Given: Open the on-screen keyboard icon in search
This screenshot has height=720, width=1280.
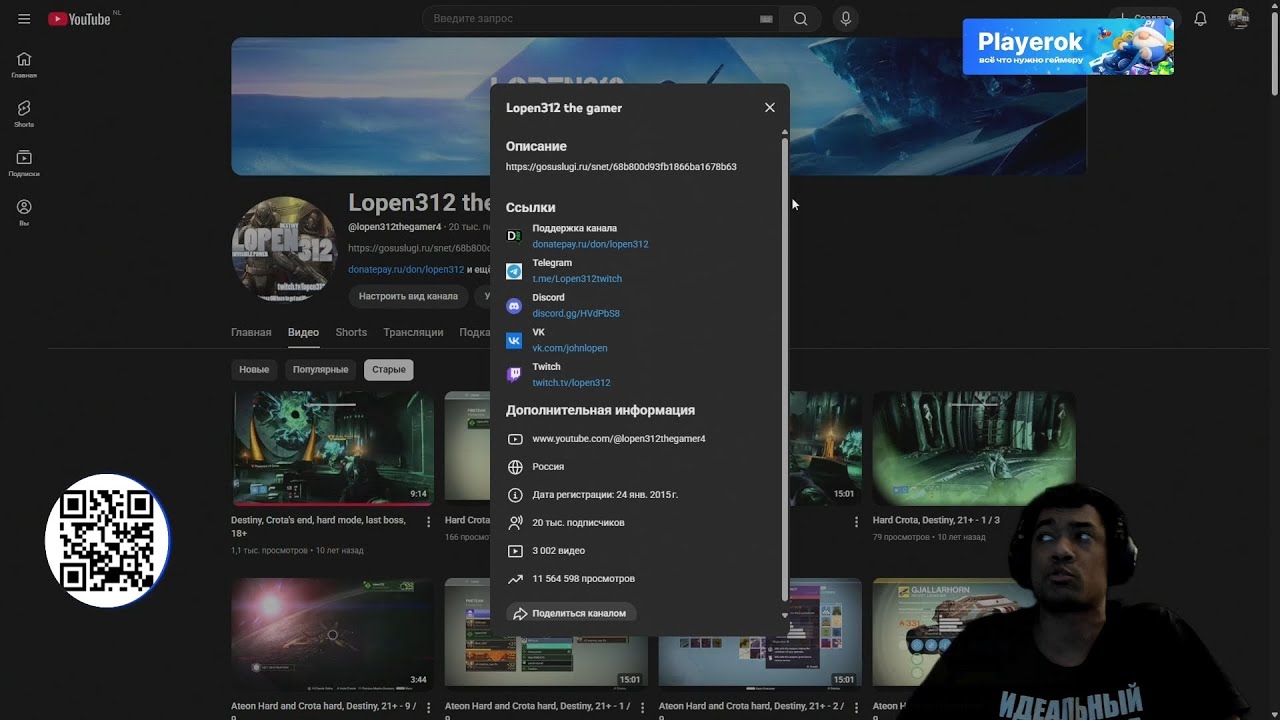Looking at the screenshot, I should coord(767,19).
